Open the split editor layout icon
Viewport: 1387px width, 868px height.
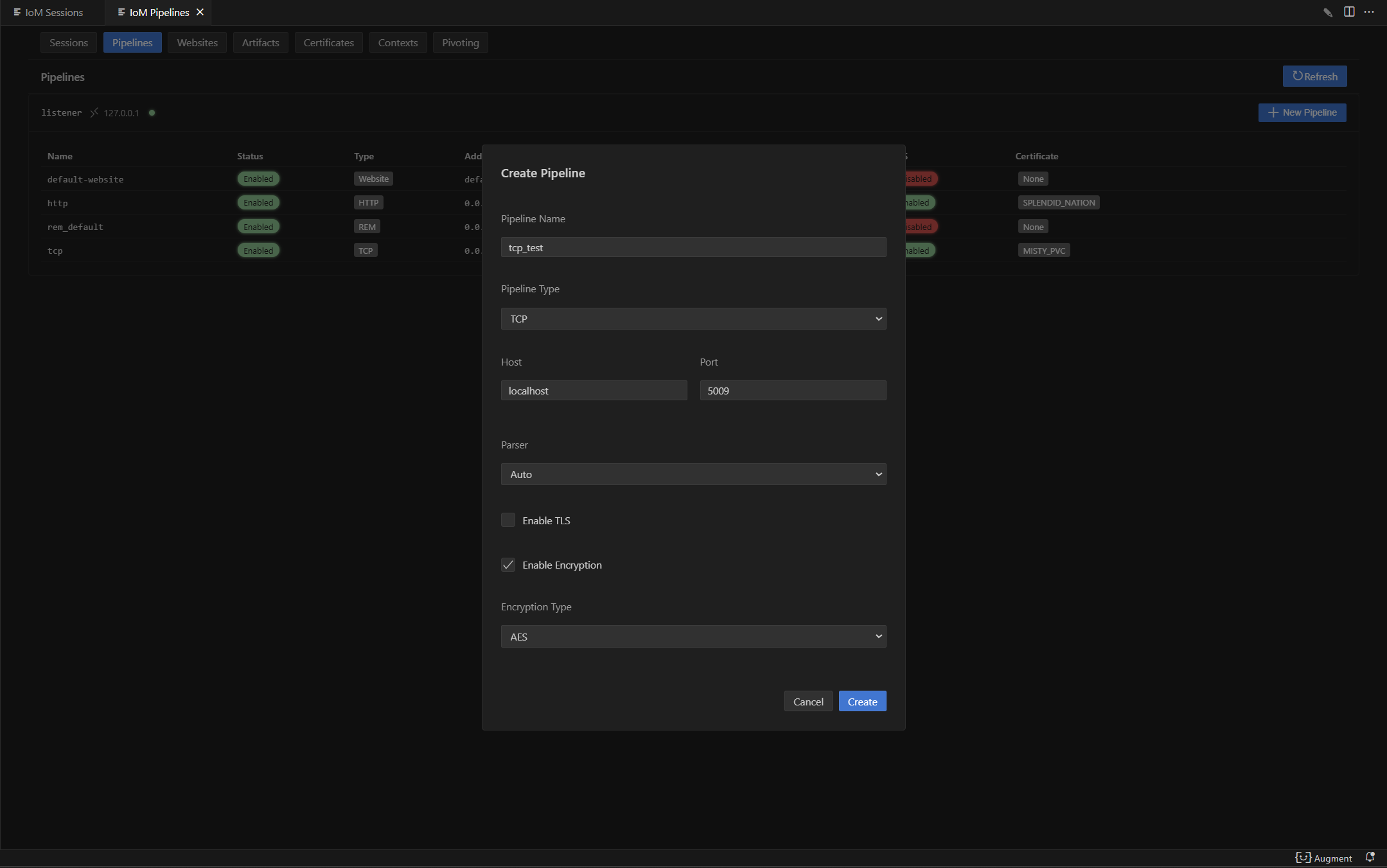click(x=1349, y=12)
